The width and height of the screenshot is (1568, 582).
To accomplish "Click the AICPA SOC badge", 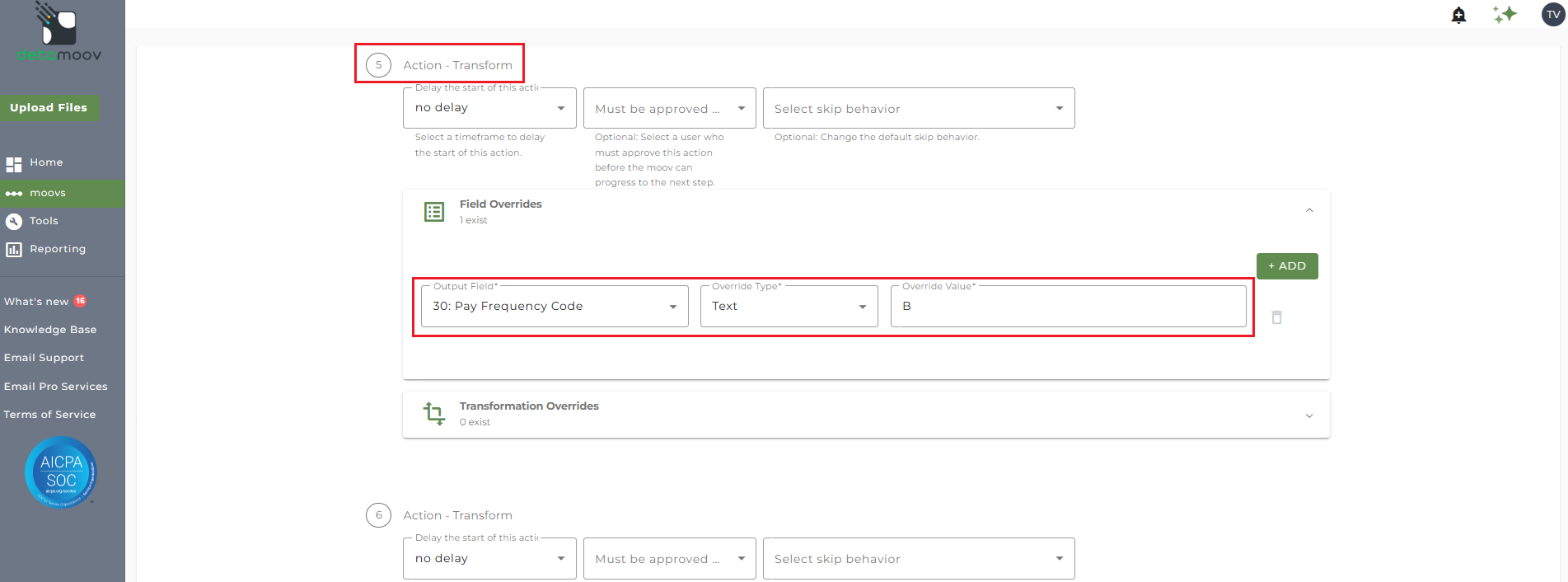I will click(61, 472).
